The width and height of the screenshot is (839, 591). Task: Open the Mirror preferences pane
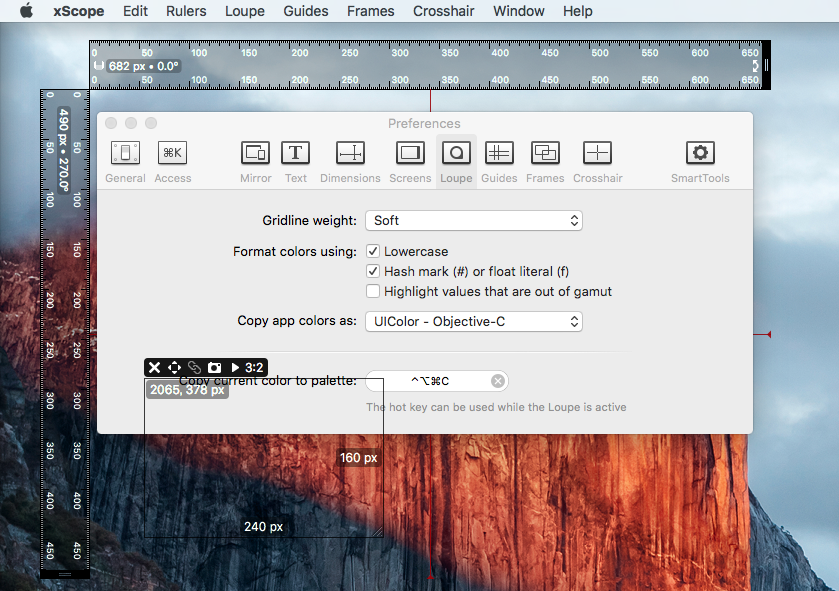tap(255, 162)
